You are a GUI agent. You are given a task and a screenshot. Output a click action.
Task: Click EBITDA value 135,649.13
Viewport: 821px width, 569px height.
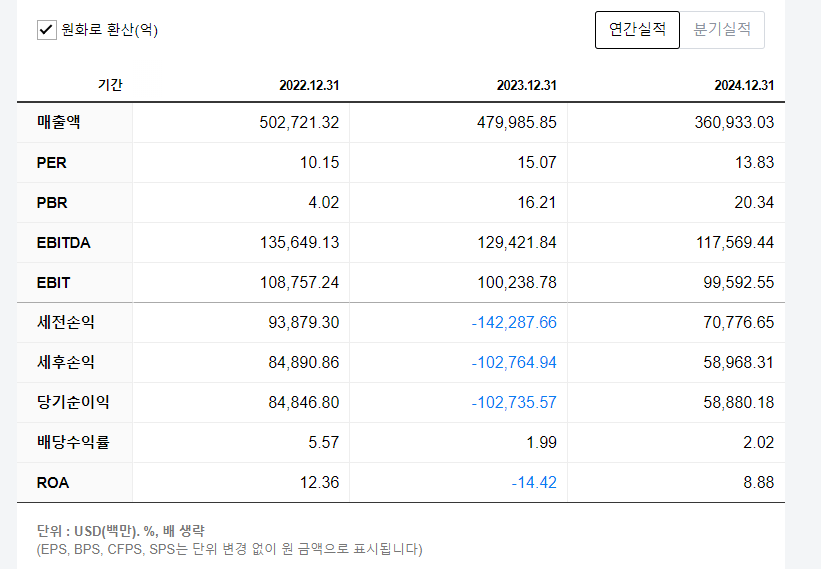(299, 243)
